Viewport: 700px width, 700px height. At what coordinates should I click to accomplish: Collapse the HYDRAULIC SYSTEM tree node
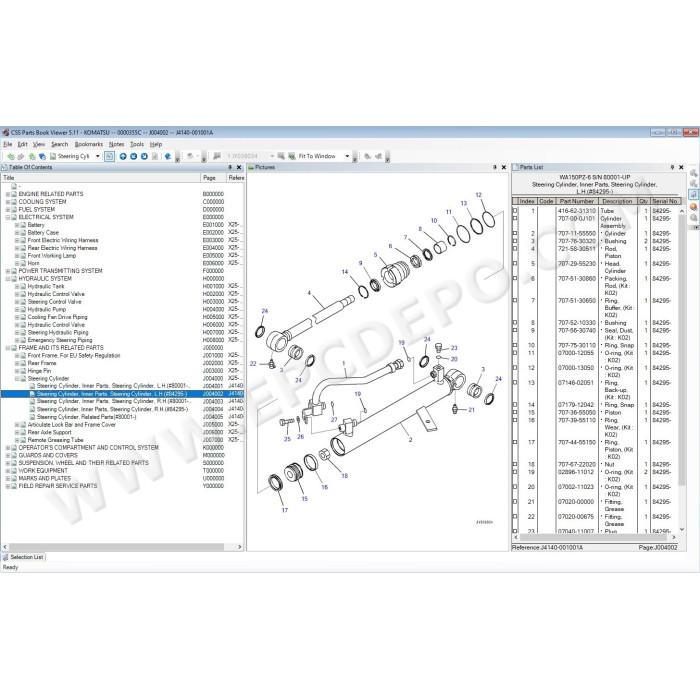click(8, 279)
